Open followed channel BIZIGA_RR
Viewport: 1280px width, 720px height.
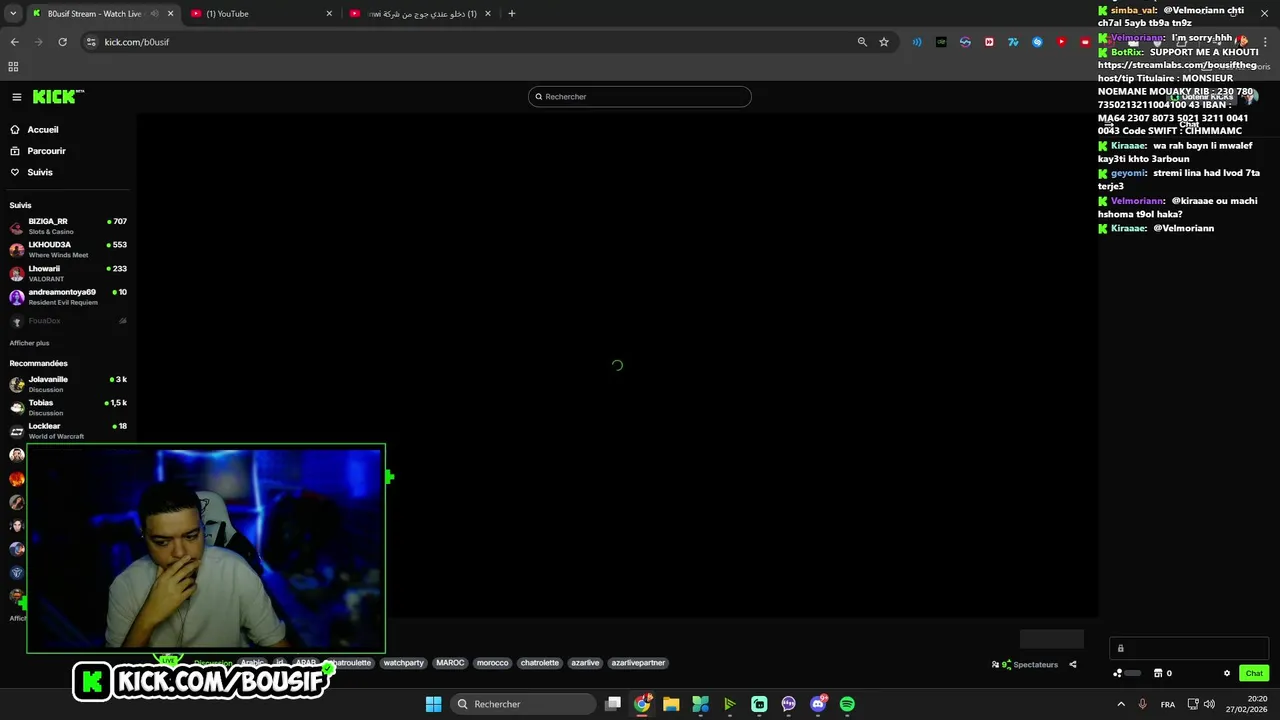click(68, 226)
